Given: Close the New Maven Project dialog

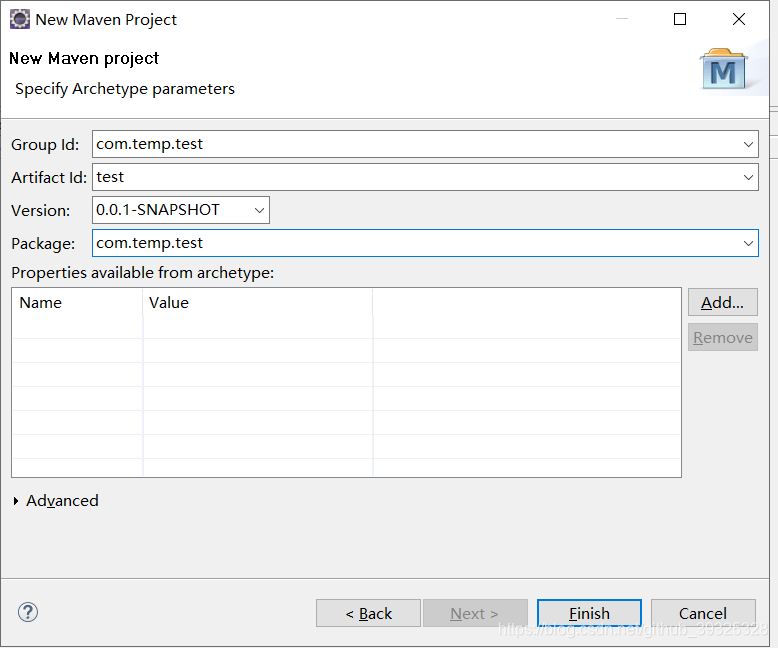Looking at the screenshot, I should tap(739, 19).
